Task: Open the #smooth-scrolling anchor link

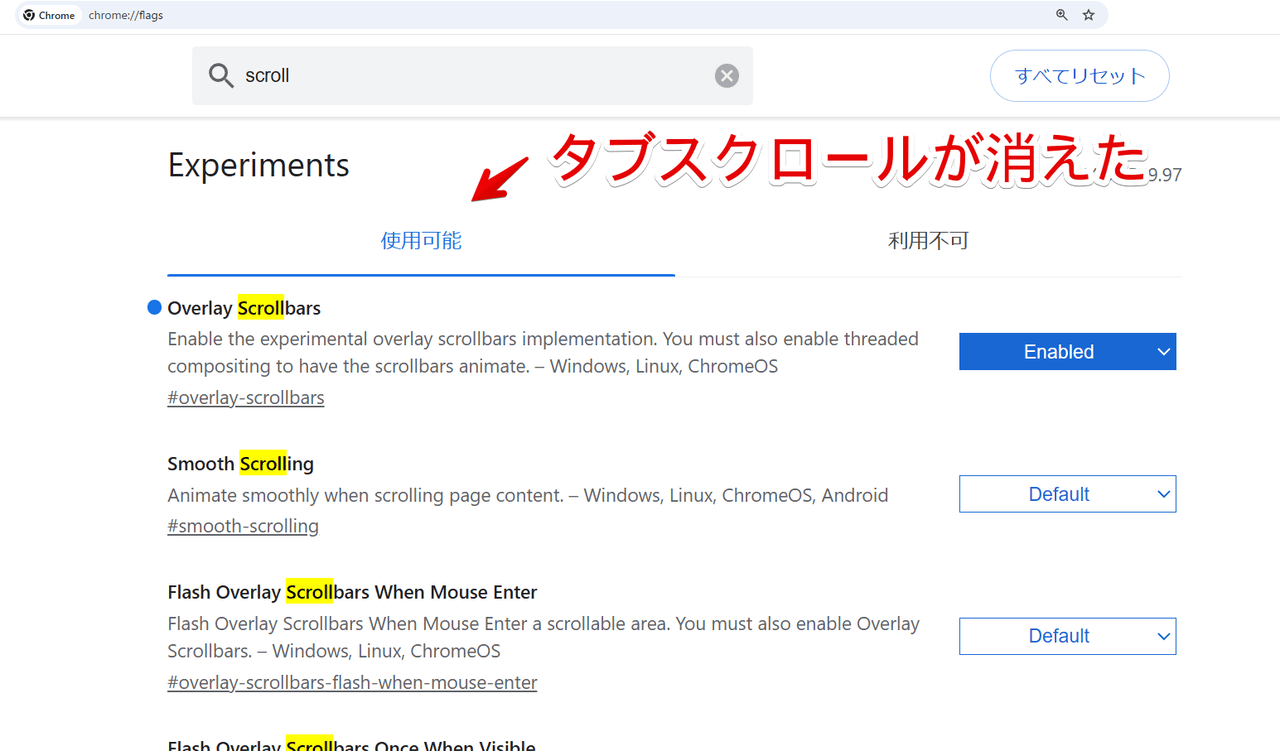Action: (x=243, y=526)
